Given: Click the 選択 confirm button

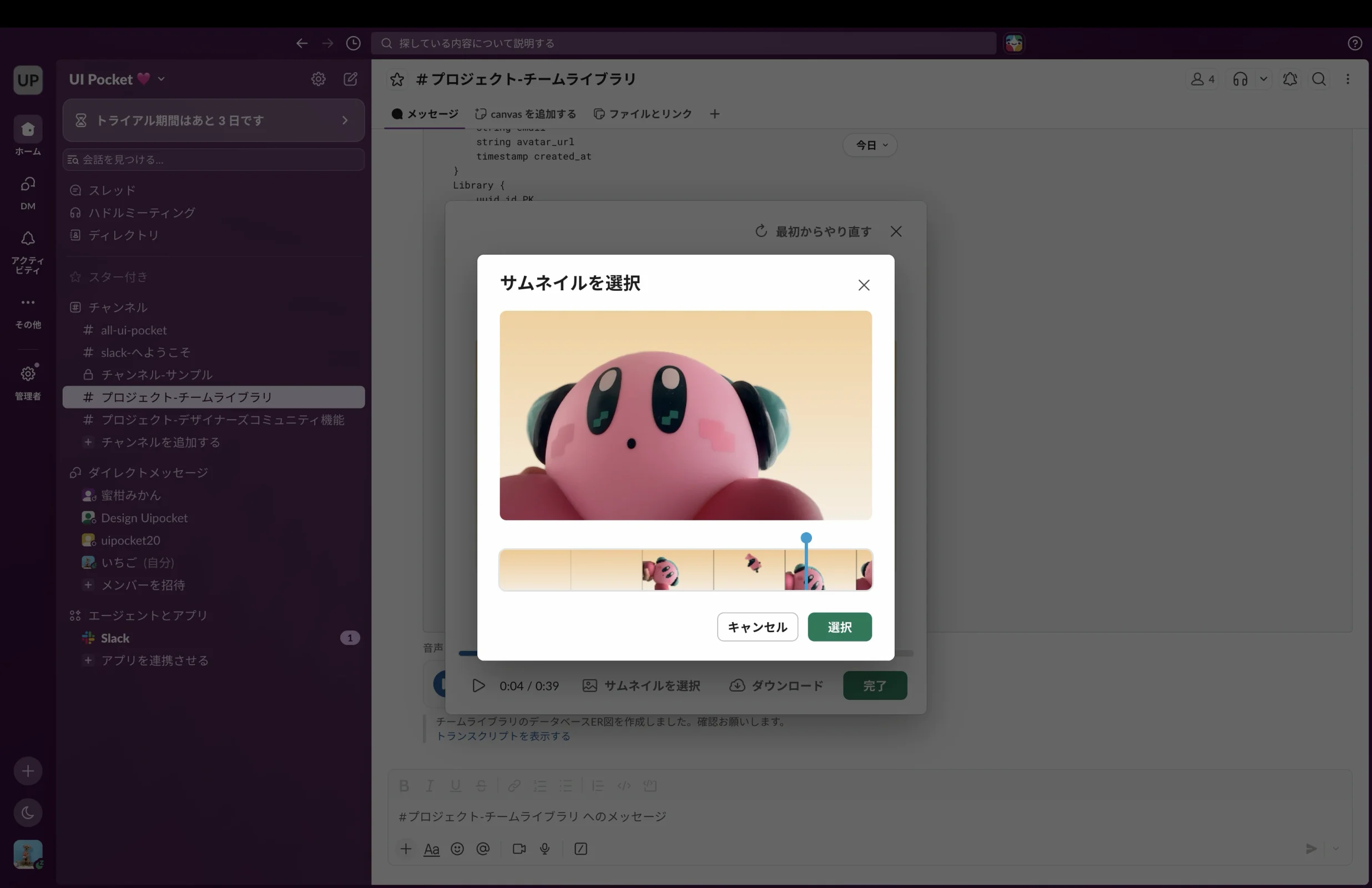Looking at the screenshot, I should pos(839,627).
